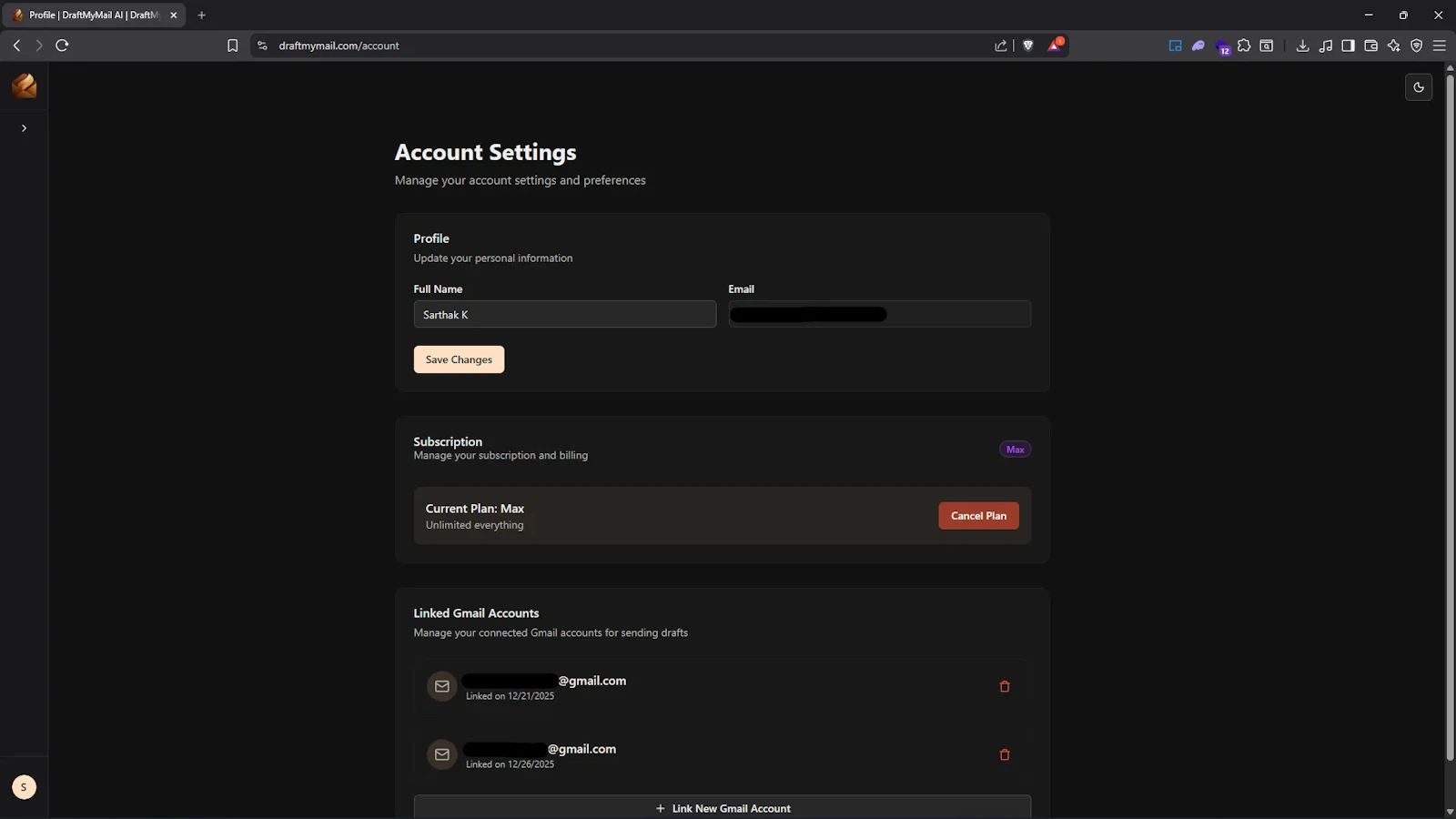Click the page vertical scrollbar

point(1450,417)
